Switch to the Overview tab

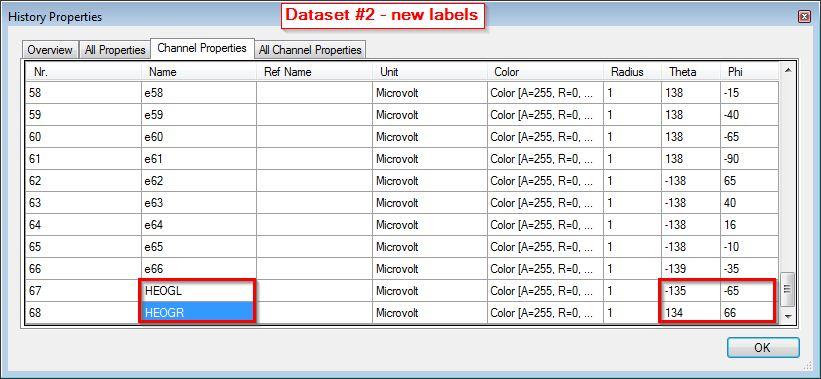[x=50, y=50]
